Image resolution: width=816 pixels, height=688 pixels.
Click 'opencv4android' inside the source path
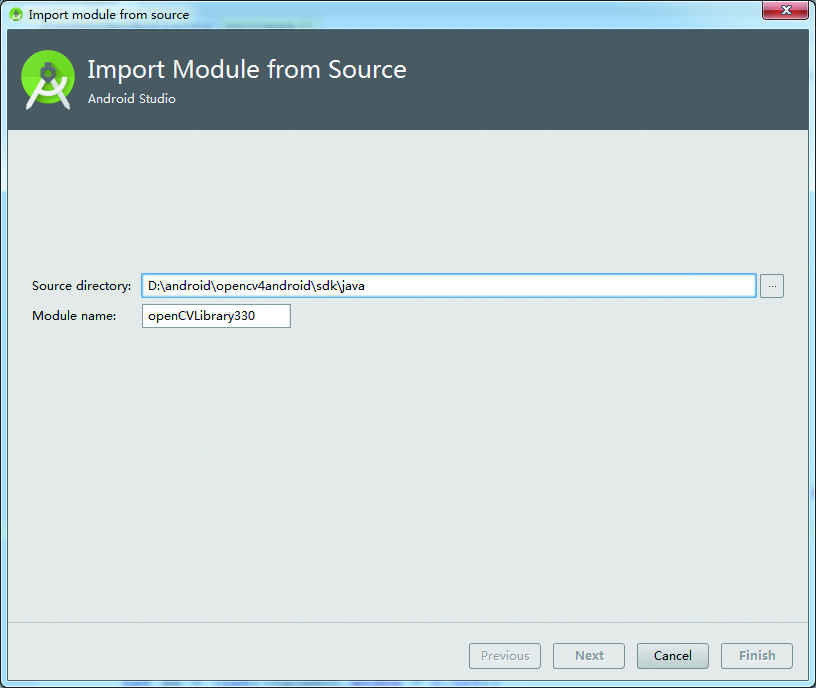[263, 286]
